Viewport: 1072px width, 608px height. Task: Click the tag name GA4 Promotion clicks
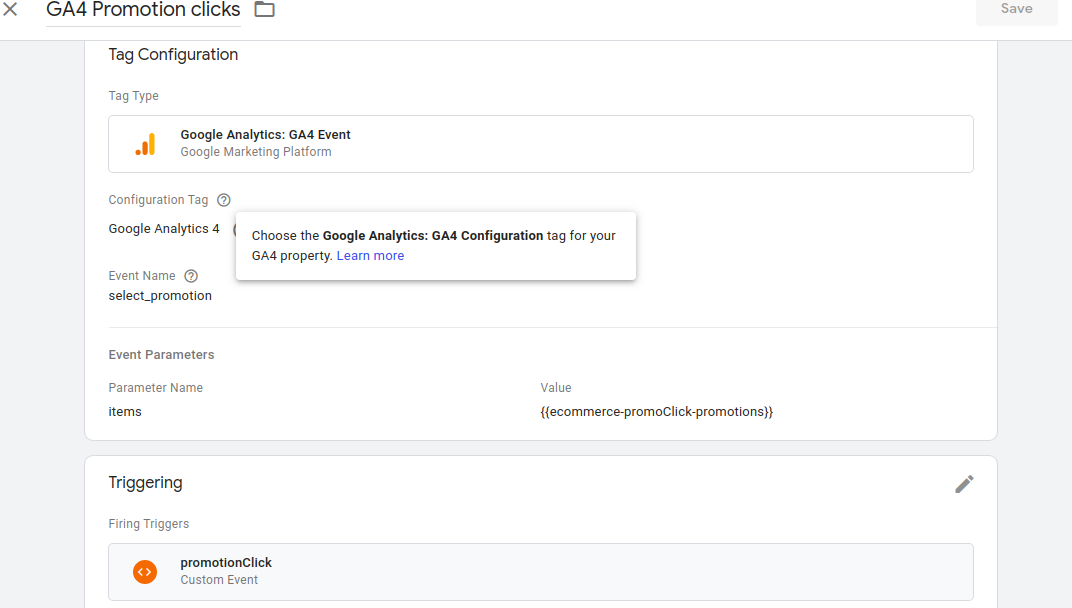143,10
